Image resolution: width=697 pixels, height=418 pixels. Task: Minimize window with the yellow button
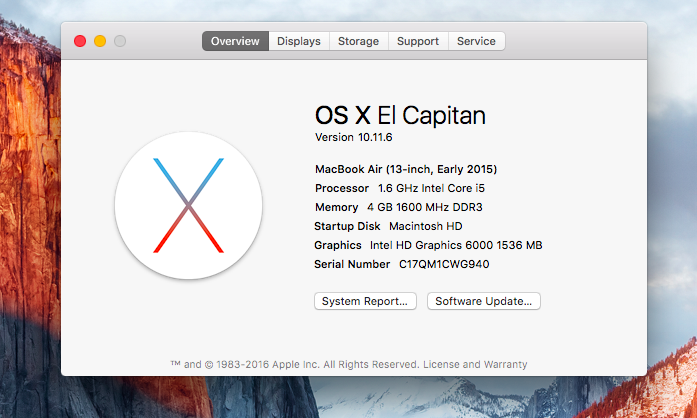(x=100, y=41)
